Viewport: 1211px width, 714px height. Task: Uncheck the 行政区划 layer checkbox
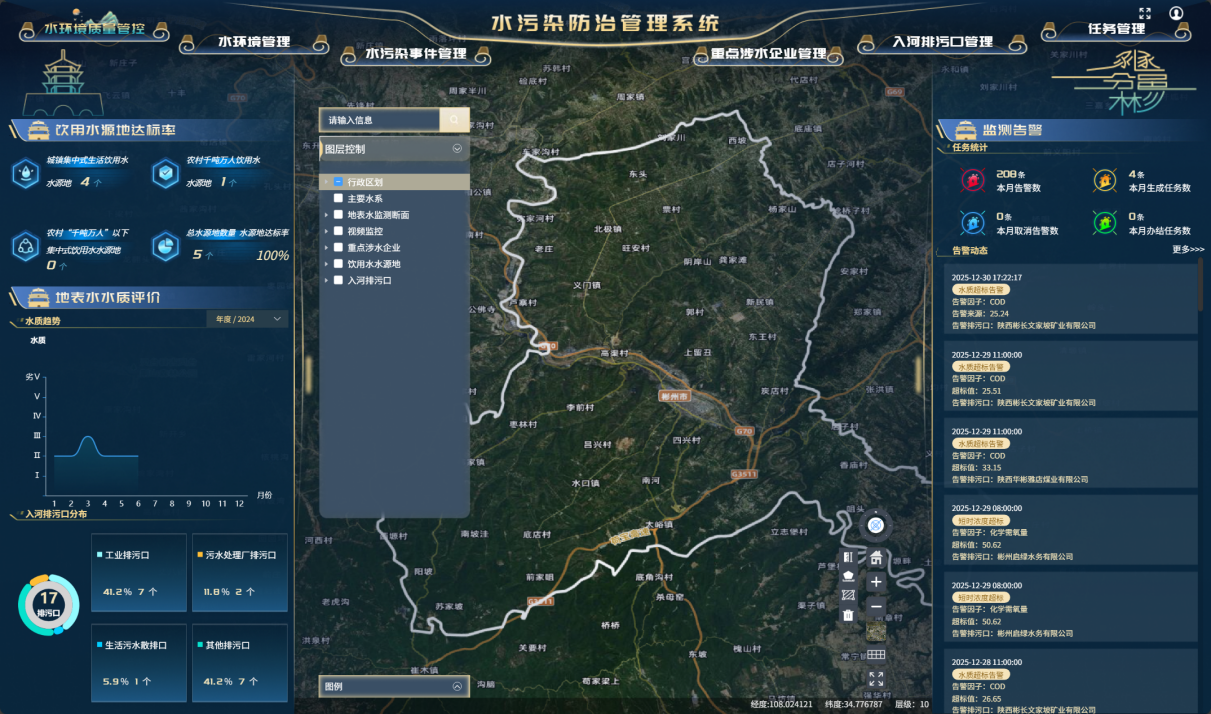coord(337,181)
